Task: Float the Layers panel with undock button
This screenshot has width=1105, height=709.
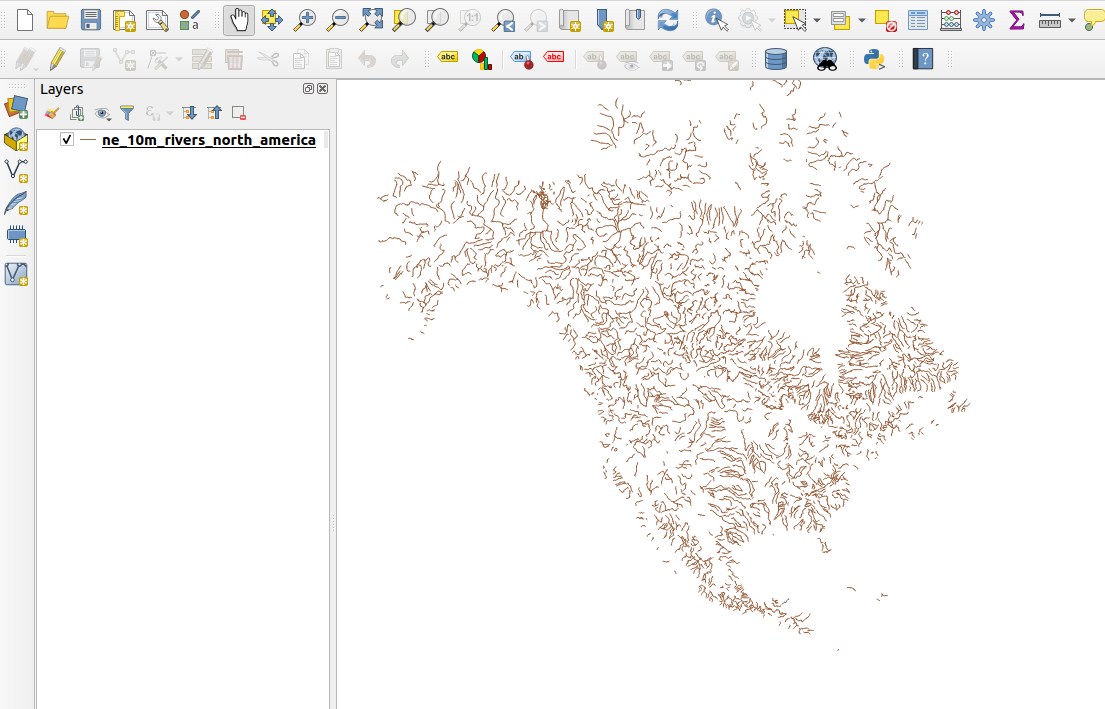Action: click(309, 89)
